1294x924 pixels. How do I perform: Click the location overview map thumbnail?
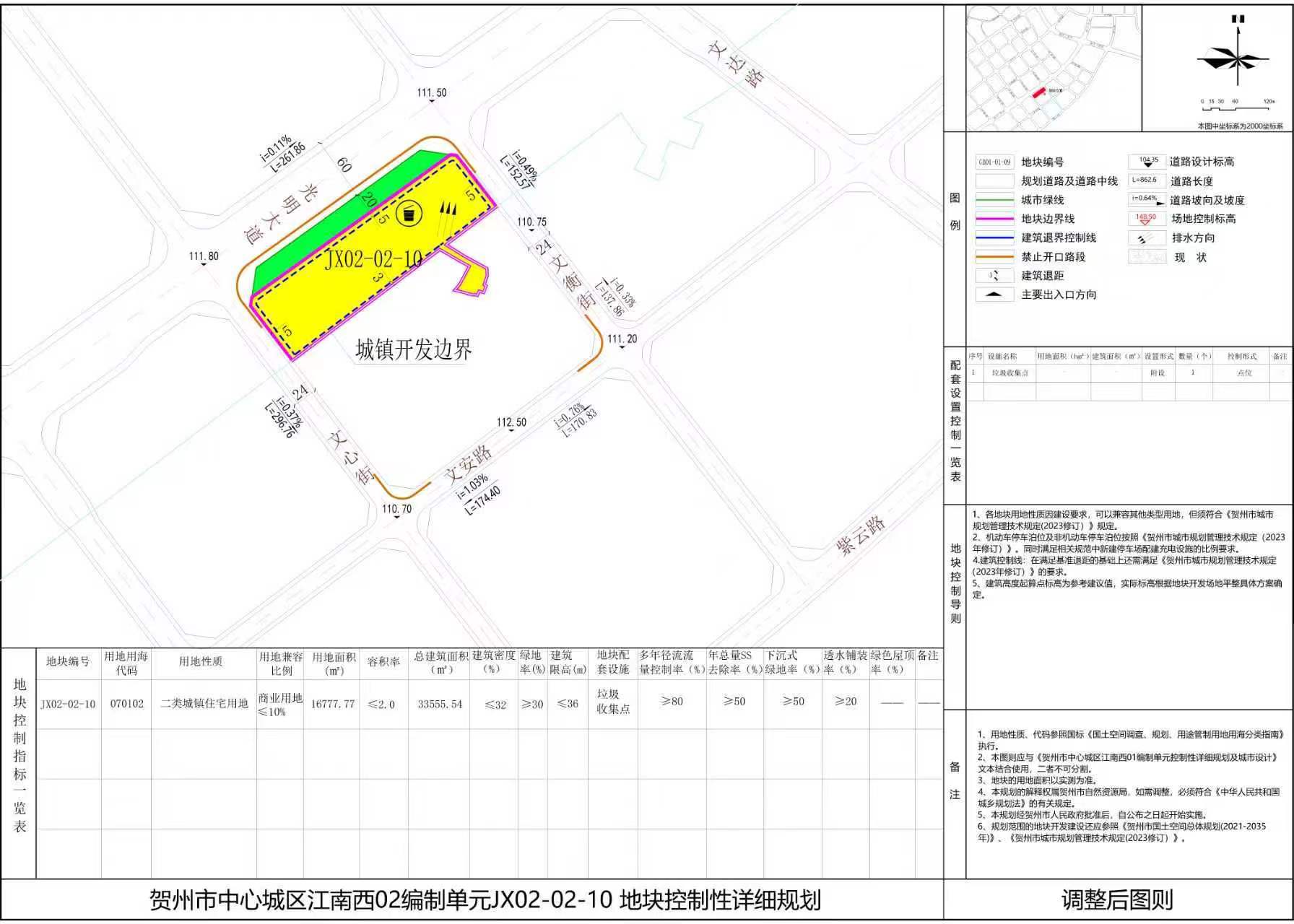[1053, 69]
